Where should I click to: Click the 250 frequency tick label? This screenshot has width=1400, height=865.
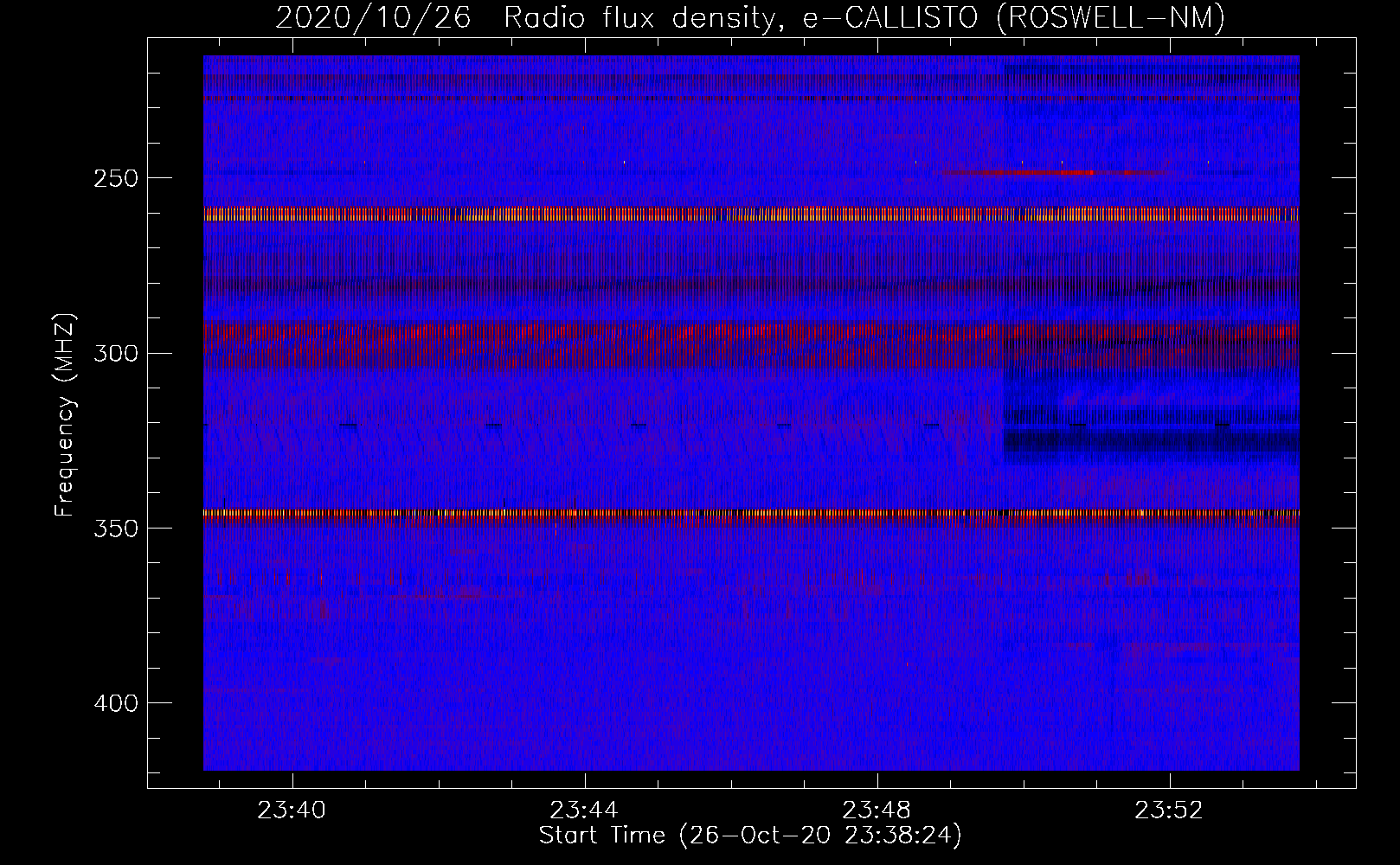116,178
